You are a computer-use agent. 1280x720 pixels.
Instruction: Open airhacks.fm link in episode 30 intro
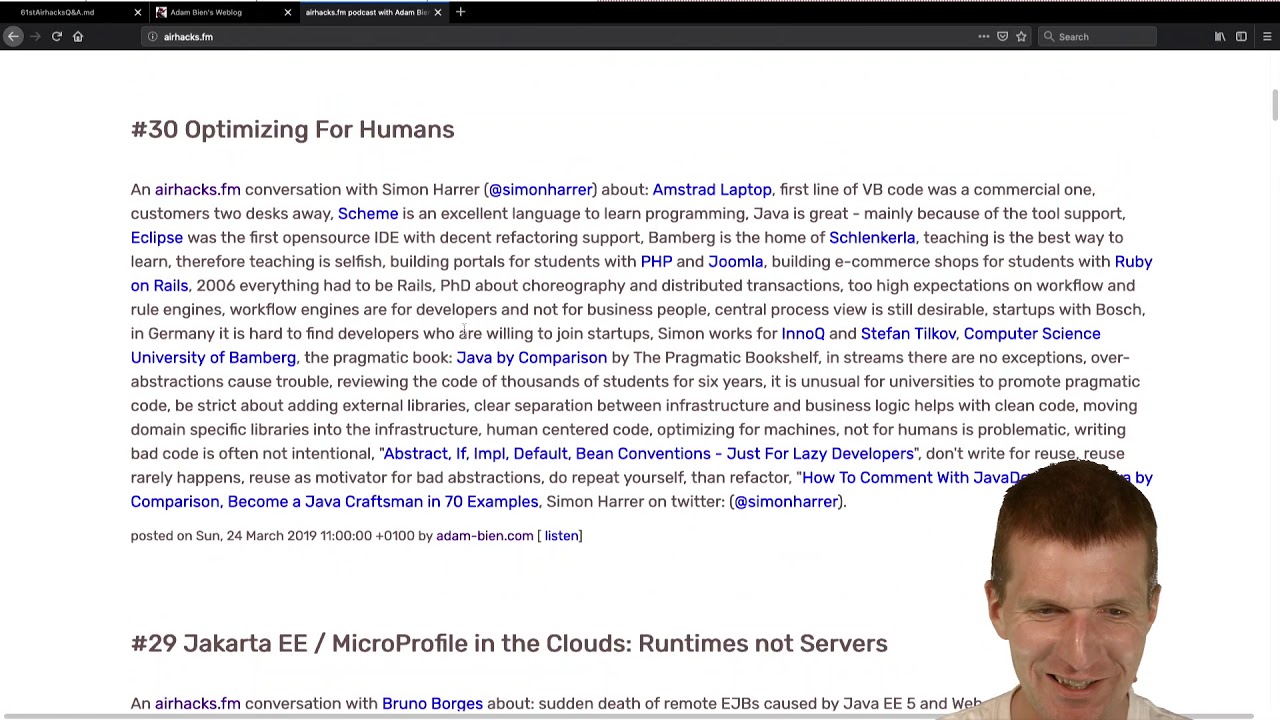coord(198,189)
